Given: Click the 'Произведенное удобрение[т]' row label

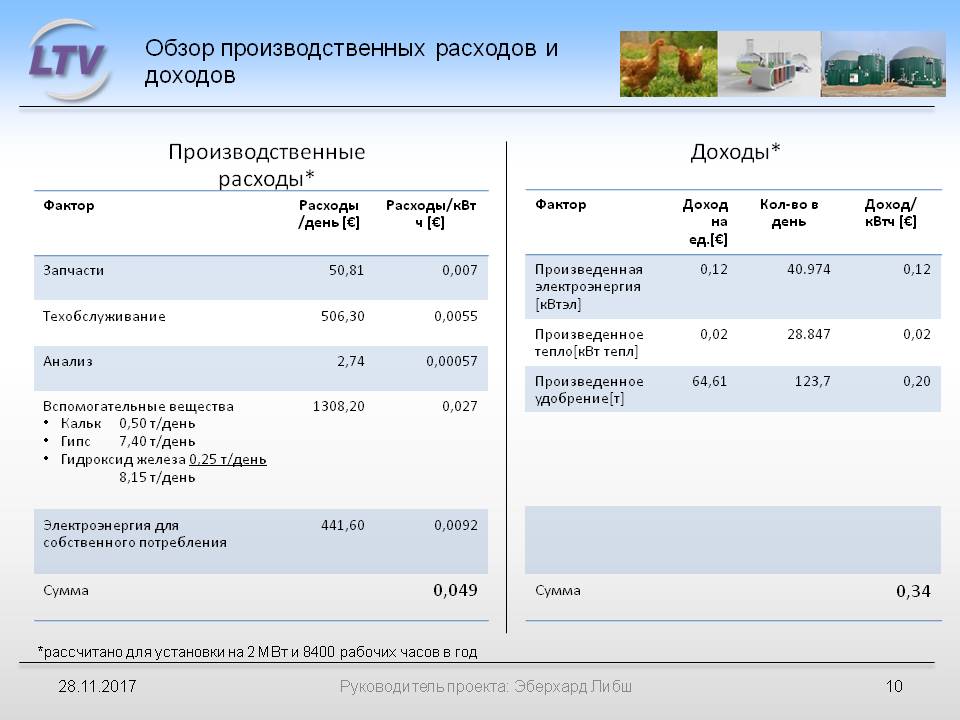Looking at the screenshot, I should (x=589, y=390).
